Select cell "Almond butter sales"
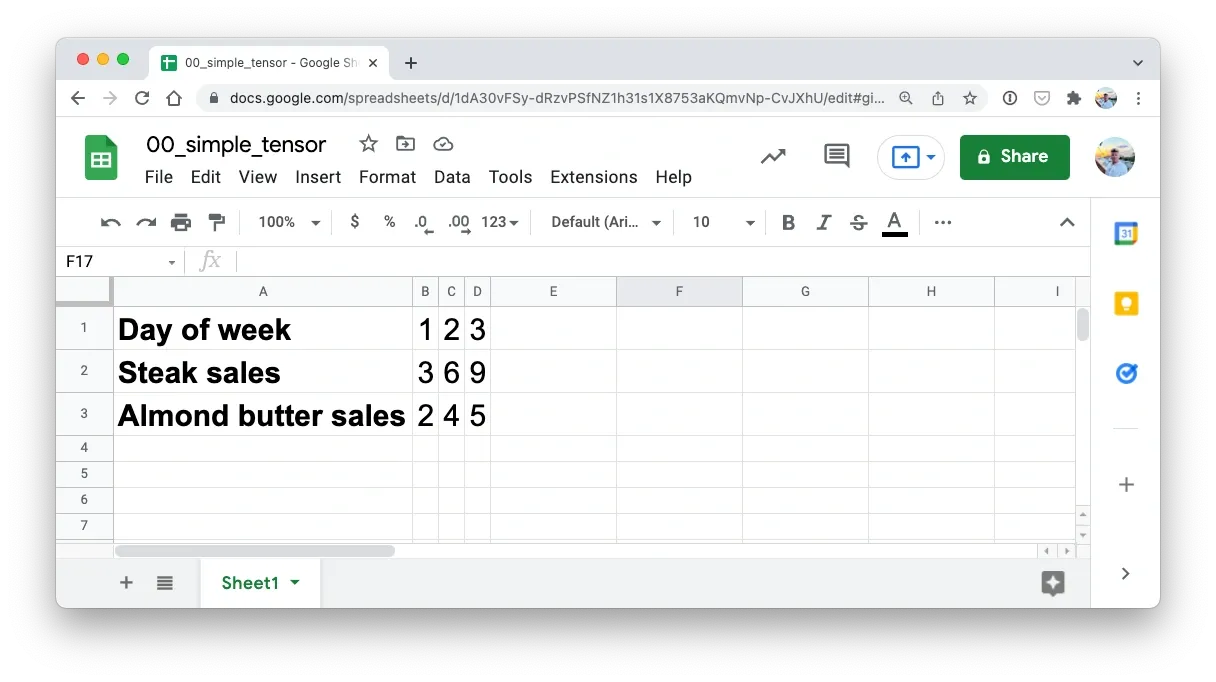Screen dimensions: 1216x682 click(x=263, y=414)
